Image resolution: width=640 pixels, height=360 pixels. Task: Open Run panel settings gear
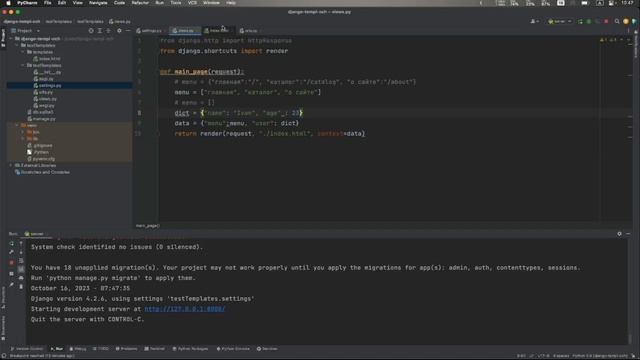pyautogui.click(x=619, y=234)
